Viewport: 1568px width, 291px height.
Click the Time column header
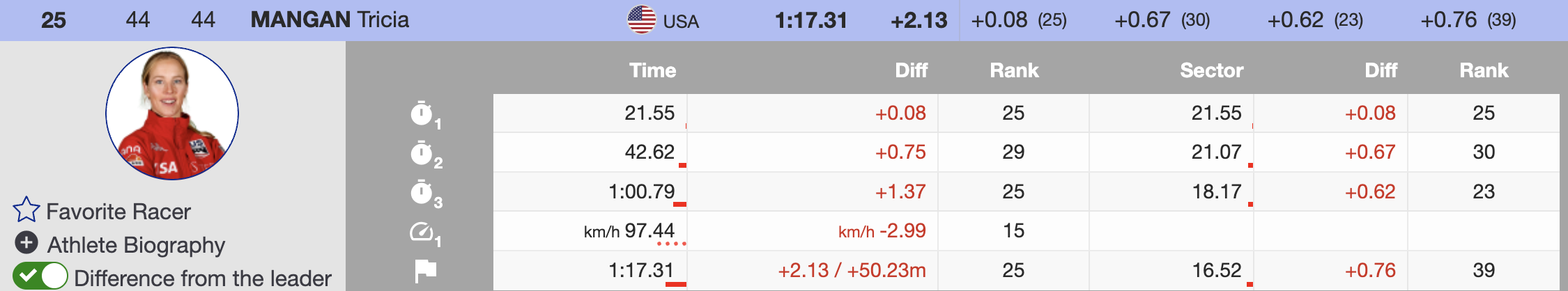tap(652, 70)
